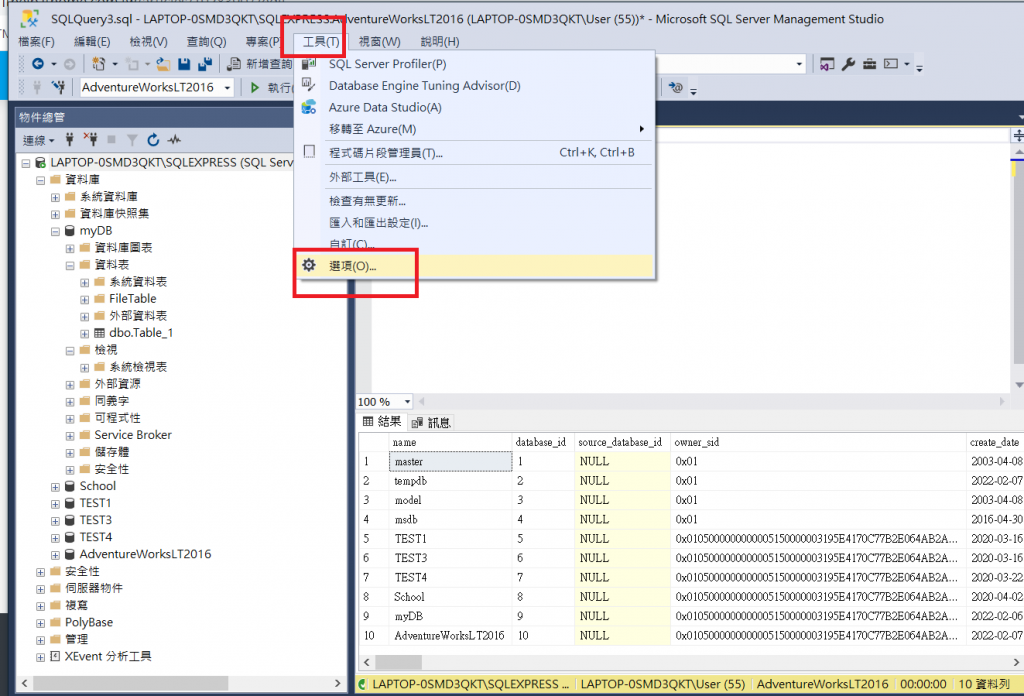Viewport: 1024px width, 696px height.
Task: Click the Save disk icon in toolbar
Action: click(x=184, y=64)
